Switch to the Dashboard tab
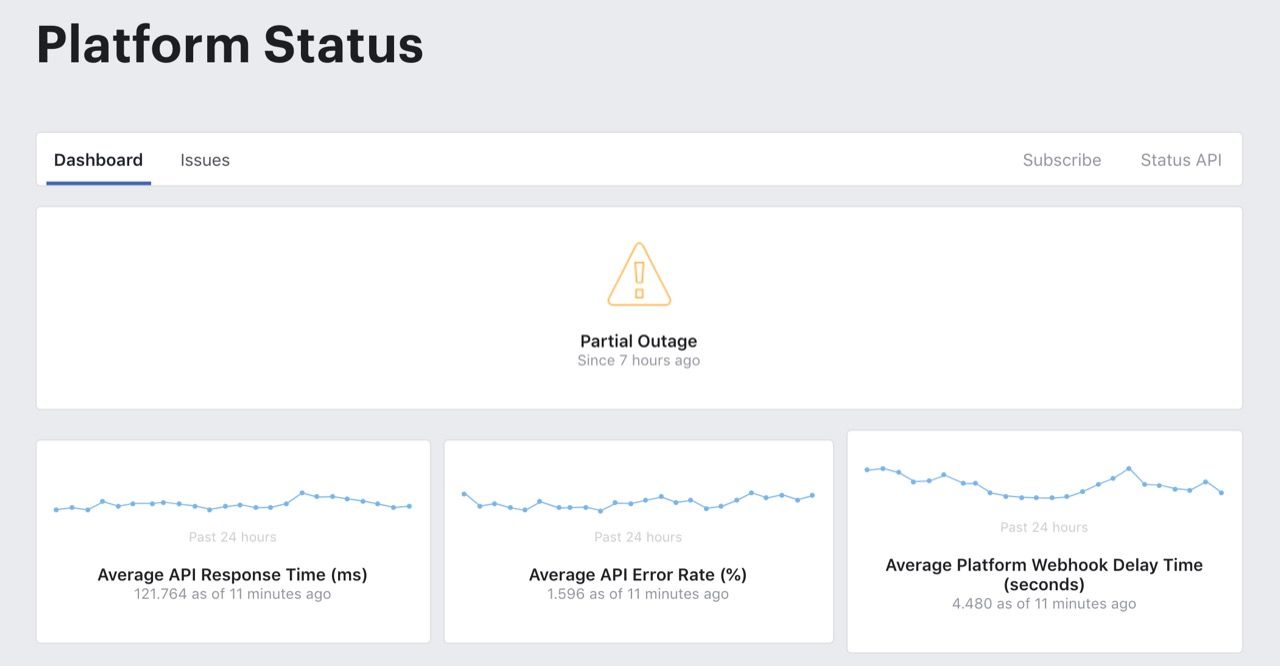The height and width of the screenshot is (666, 1280). (x=98, y=160)
